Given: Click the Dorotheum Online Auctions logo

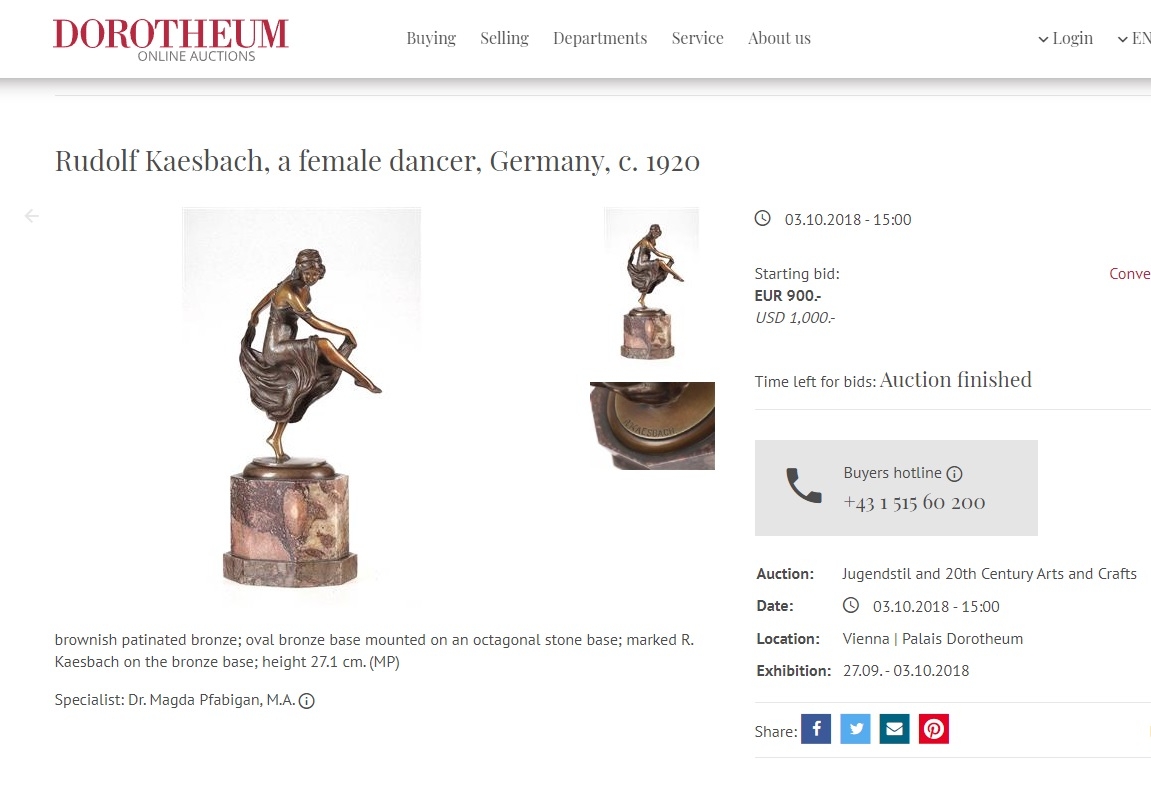Looking at the screenshot, I should pos(170,40).
